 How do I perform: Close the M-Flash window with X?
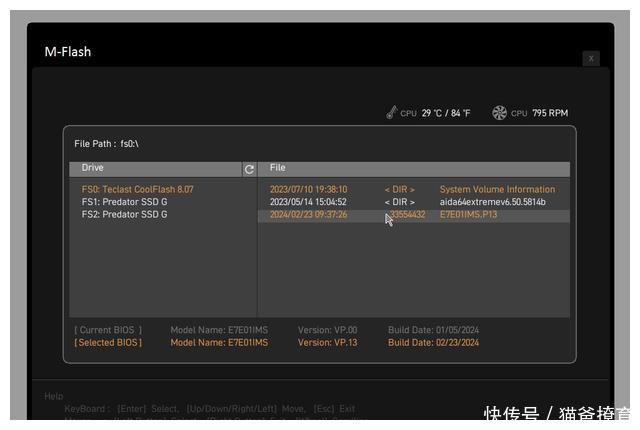(x=591, y=58)
